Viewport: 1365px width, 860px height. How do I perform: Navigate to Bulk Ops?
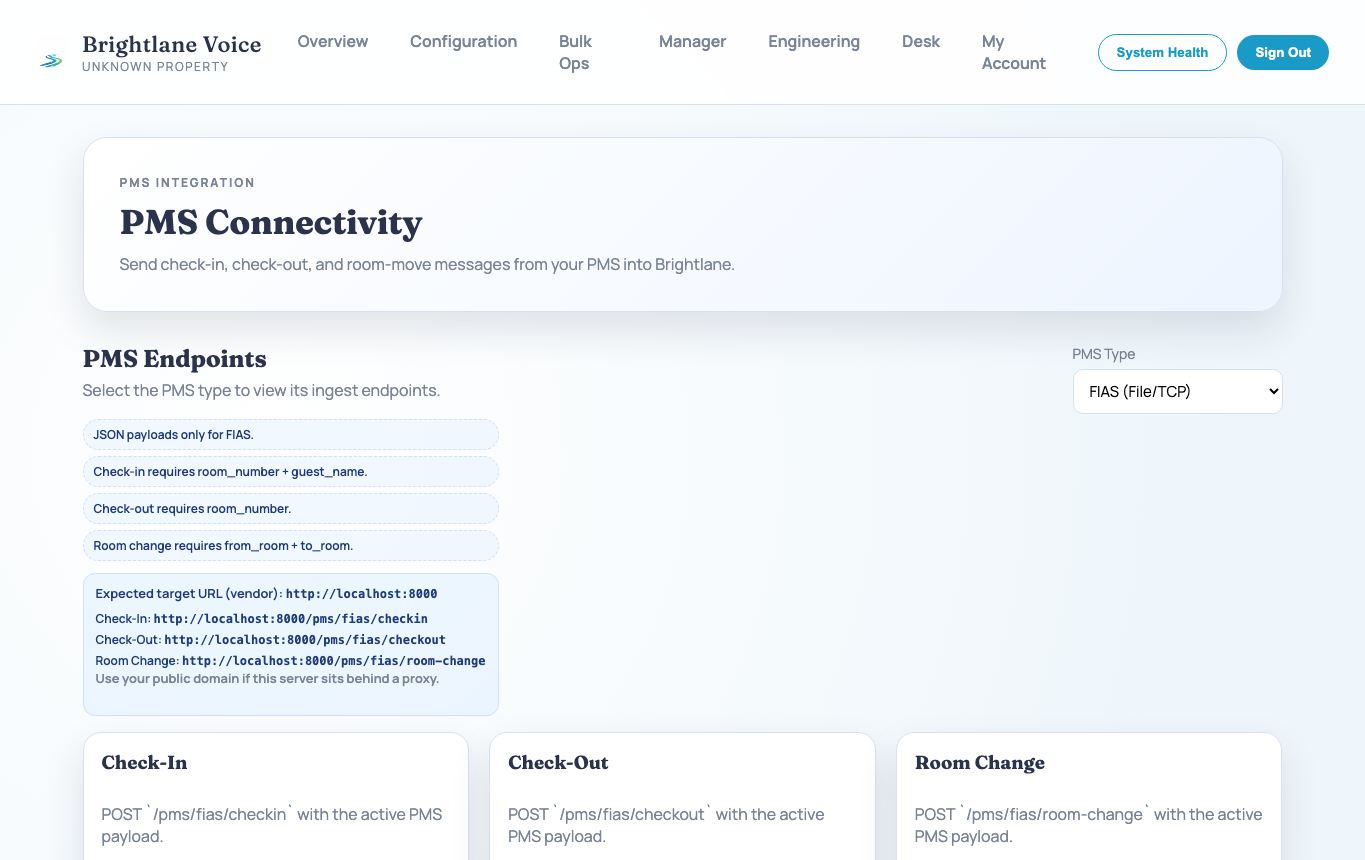click(575, 52)
